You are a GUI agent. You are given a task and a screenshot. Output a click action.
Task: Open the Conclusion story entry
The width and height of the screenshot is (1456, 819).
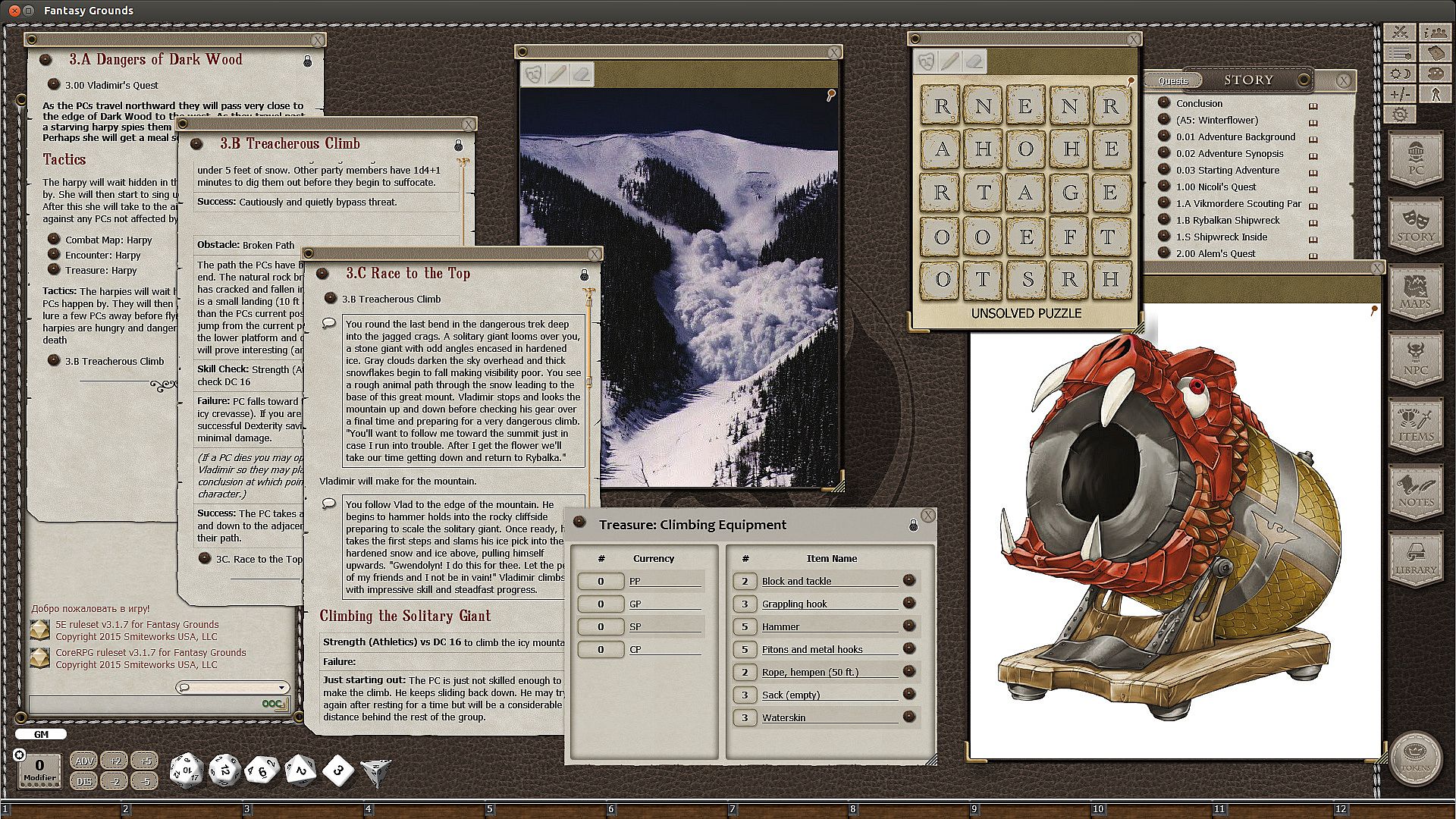coord(1198,103)
